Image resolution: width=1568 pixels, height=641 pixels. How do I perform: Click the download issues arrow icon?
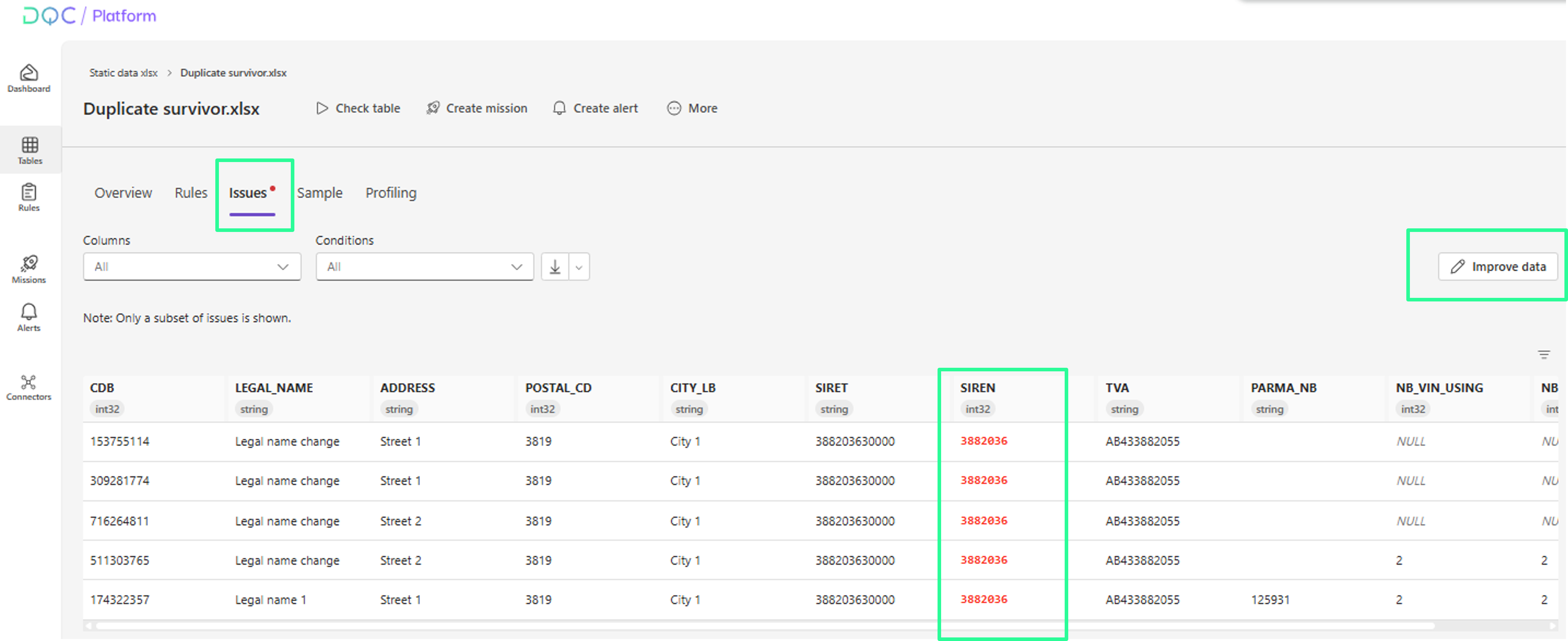(555, 266)
